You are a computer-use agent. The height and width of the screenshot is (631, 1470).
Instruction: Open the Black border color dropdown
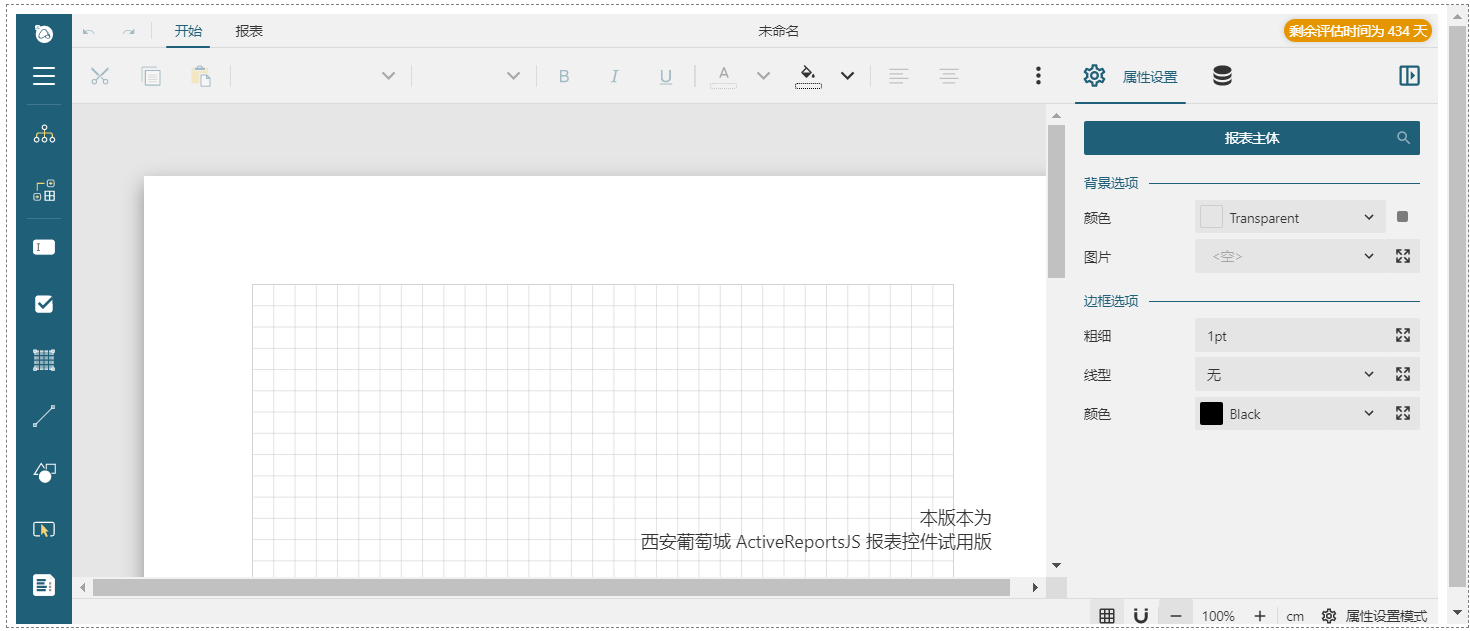pos(1290,413)
